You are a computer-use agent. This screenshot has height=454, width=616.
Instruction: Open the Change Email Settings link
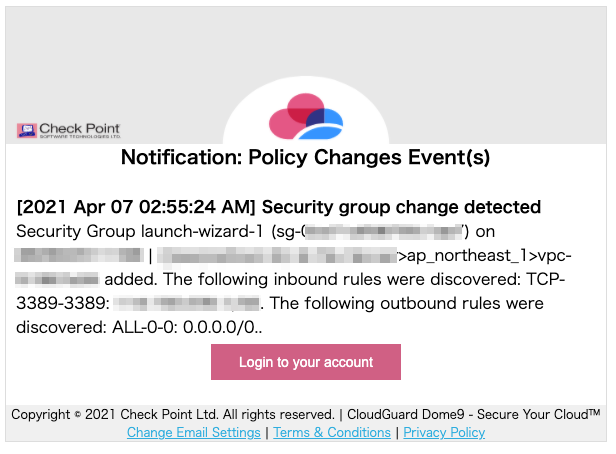194,432
